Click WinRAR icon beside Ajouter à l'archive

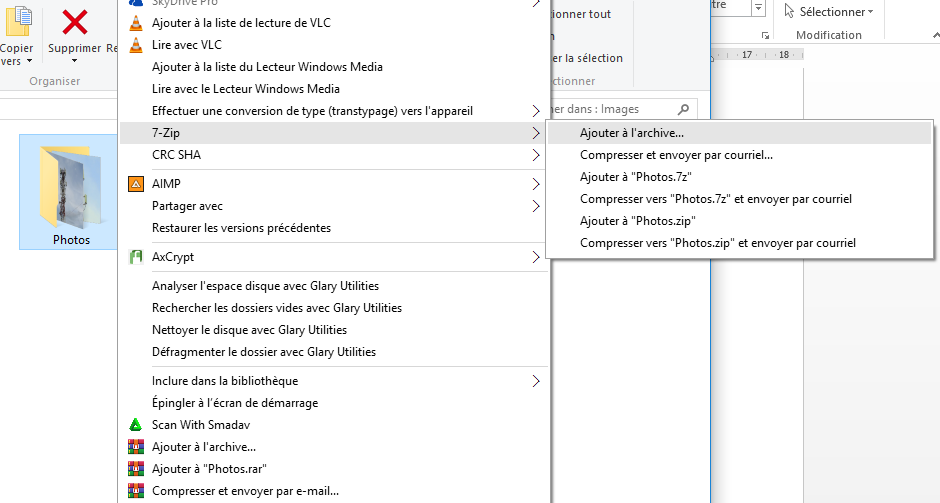click(136, 447)
